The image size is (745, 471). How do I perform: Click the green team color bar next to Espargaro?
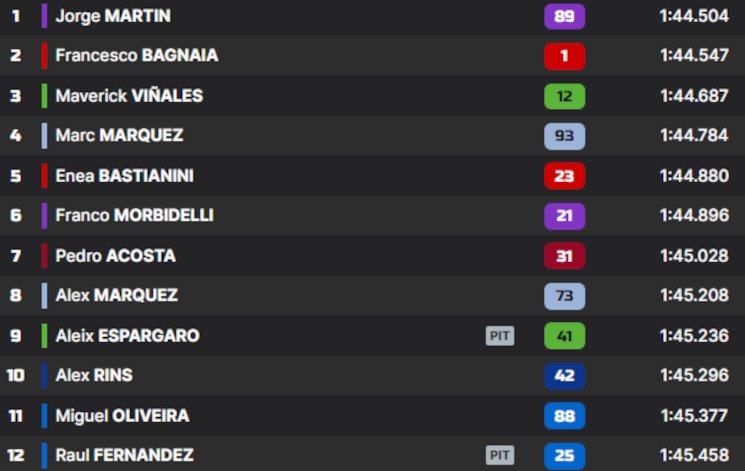(44, 336)
